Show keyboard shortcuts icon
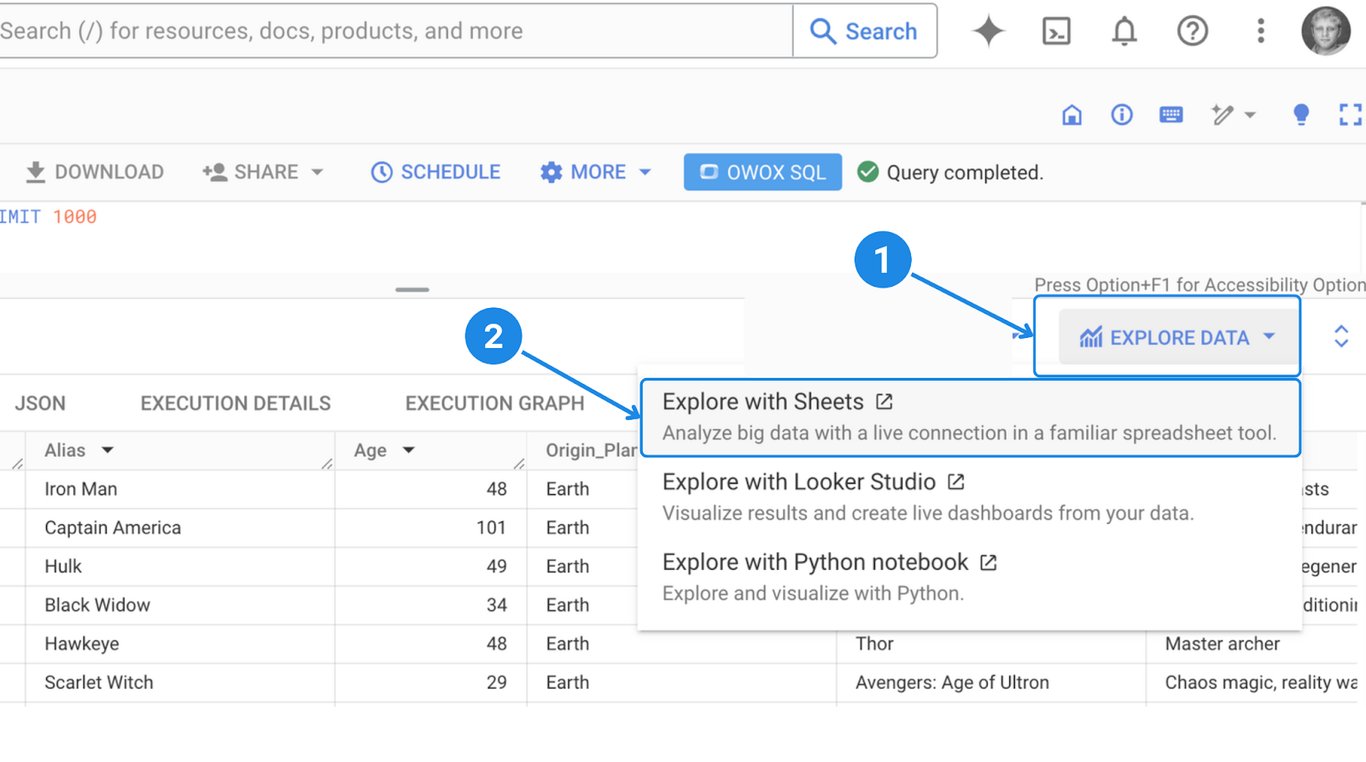Screen dimensions: 1366x762 pos(1171,115)
